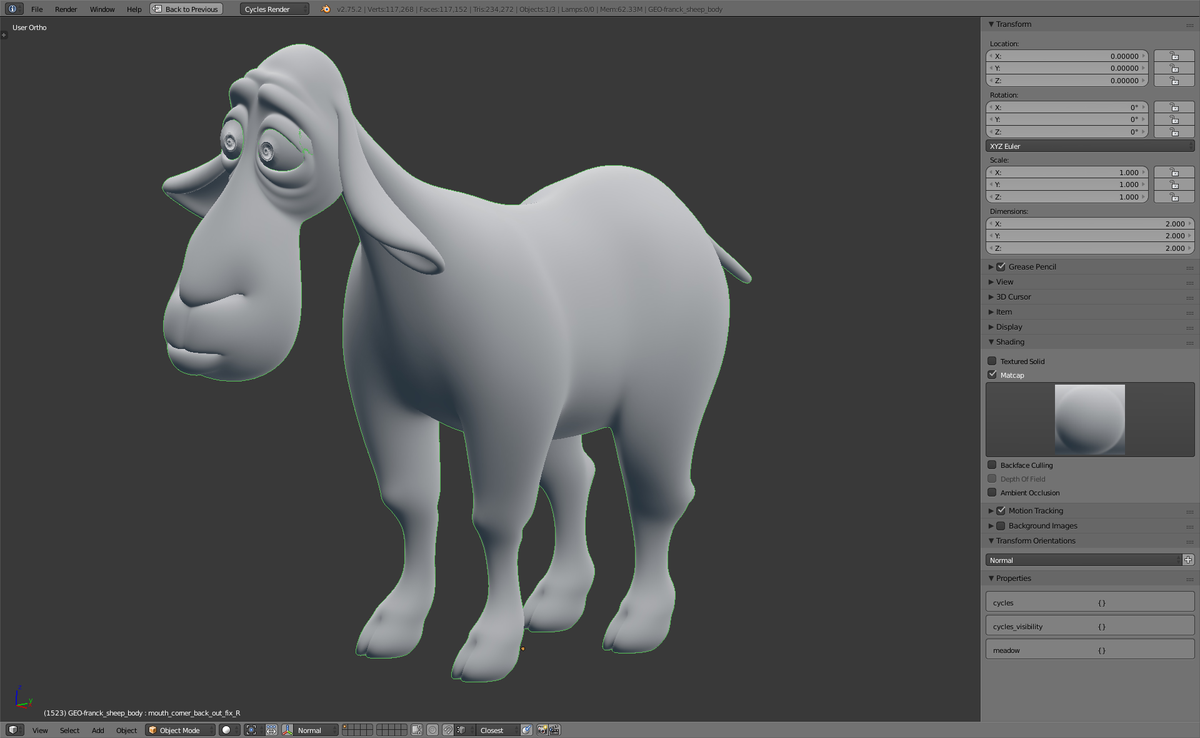The image size is (1200, 738).
Task: Toggle the 3D manipulator axis icon
Action: 287,730
